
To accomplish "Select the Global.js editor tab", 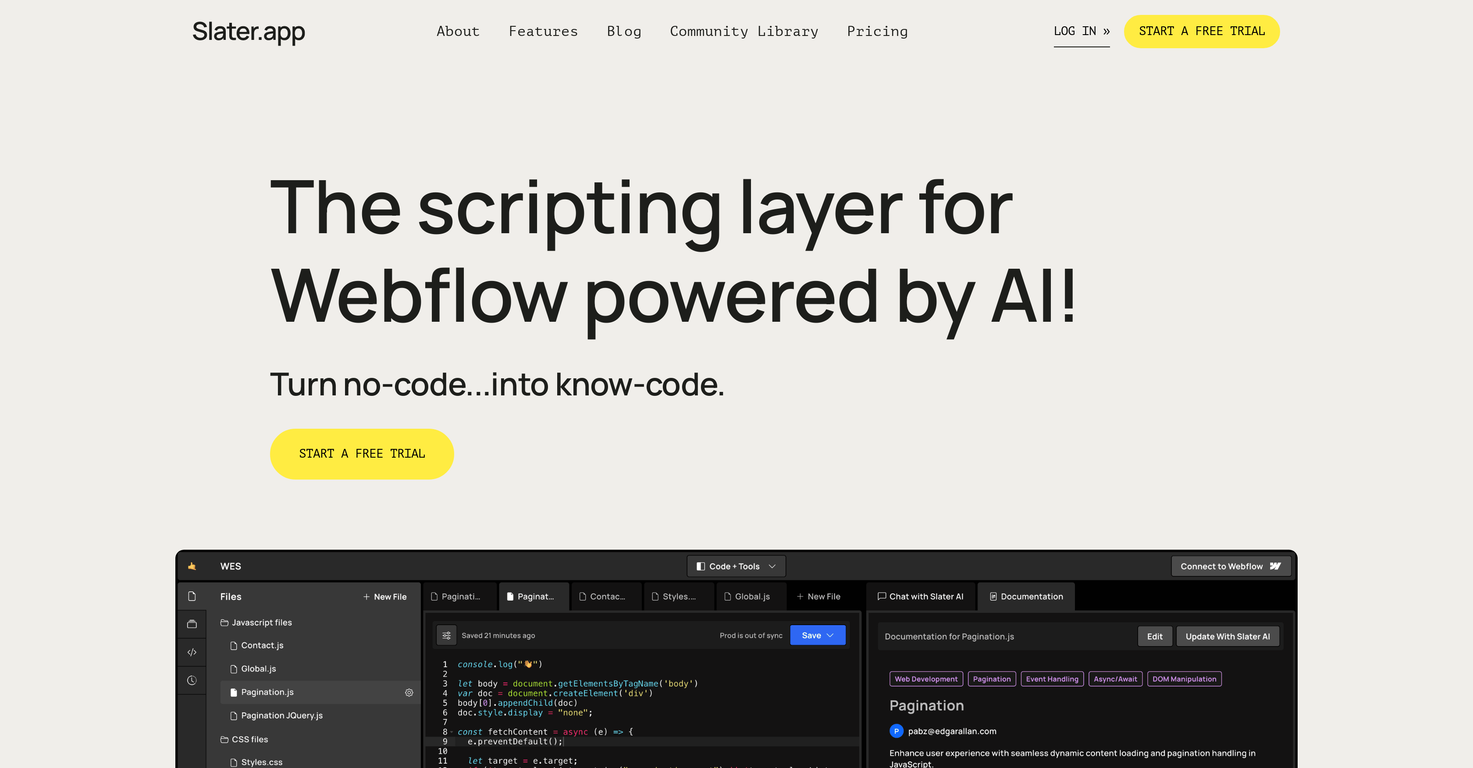I will click(x=751, y=596).
